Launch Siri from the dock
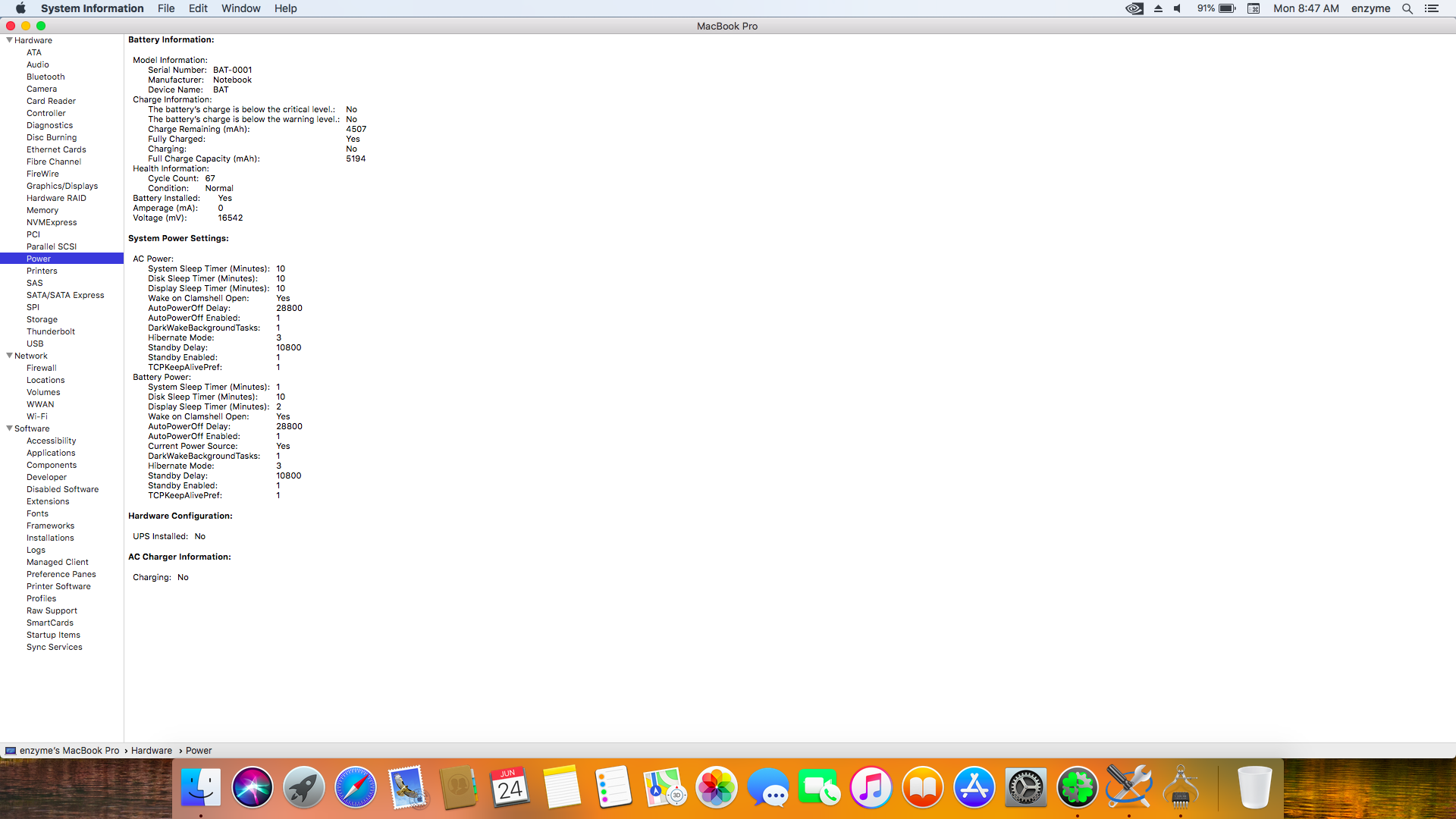The image size is (1456, 819). click(x=252, y=788)
